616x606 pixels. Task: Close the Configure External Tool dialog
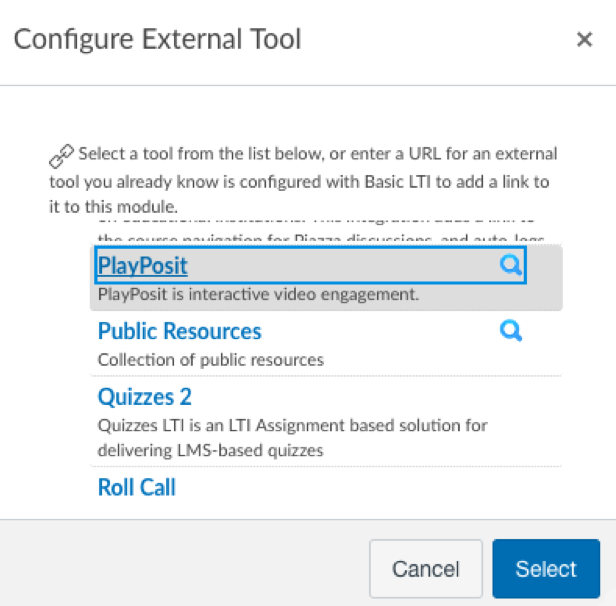coord(584,39)
